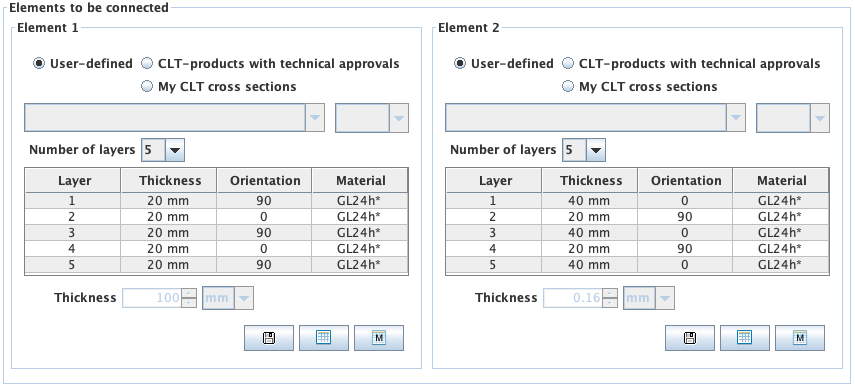Select layer 3 thickness cell in Element 1
The image size is (855, 388).
(168, 233)
